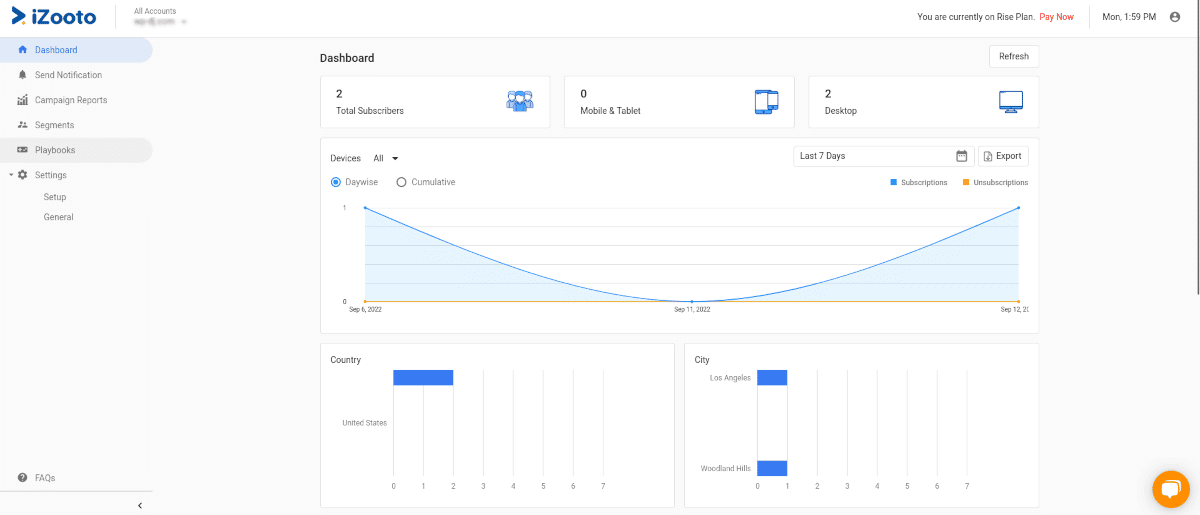The height and width of the screenshot is (515, 1200).
Task: Click the calendar icon in date field
Action: (x=962, y=156)
